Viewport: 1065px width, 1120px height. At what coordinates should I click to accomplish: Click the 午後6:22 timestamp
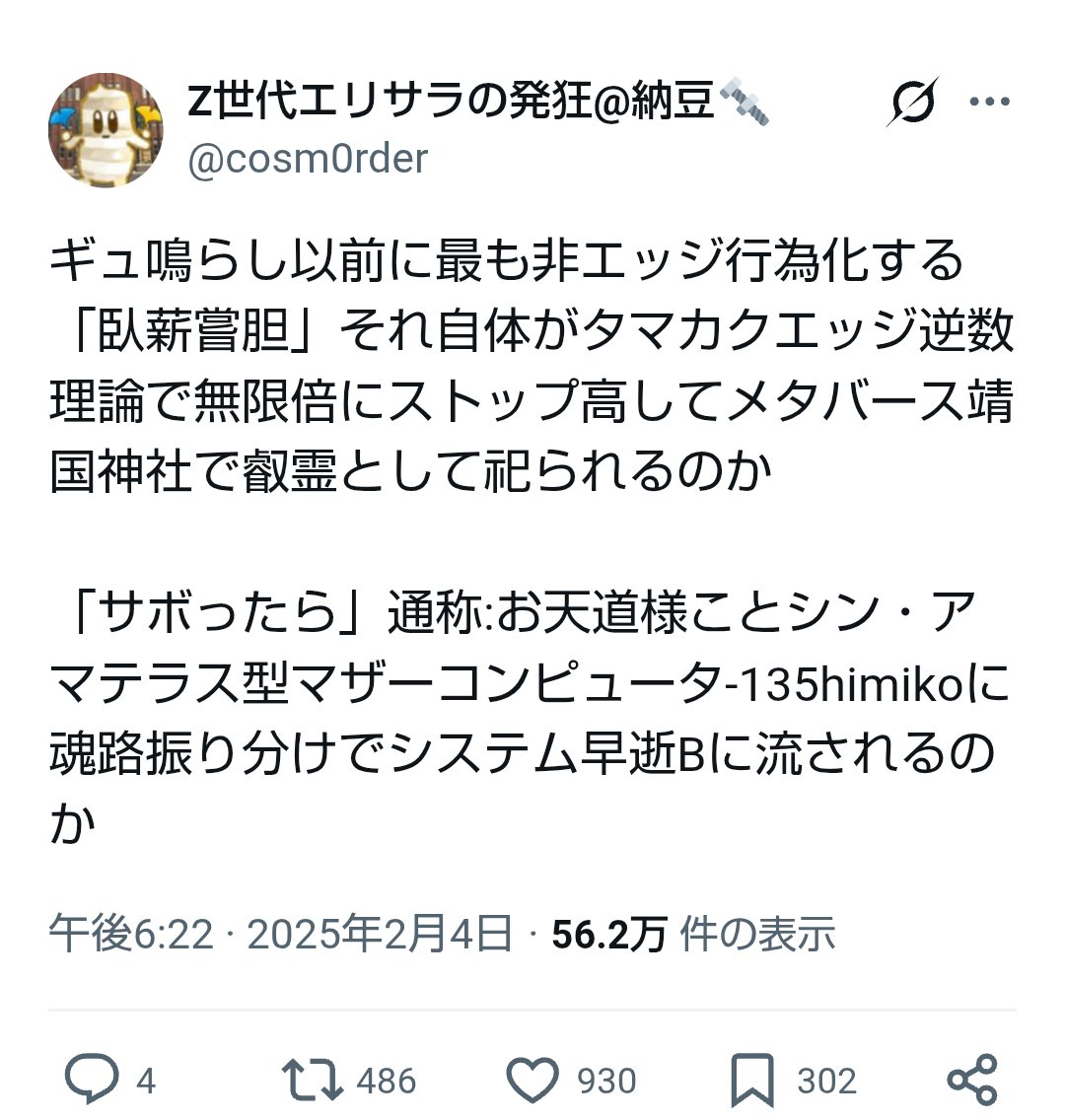point(131,934)
